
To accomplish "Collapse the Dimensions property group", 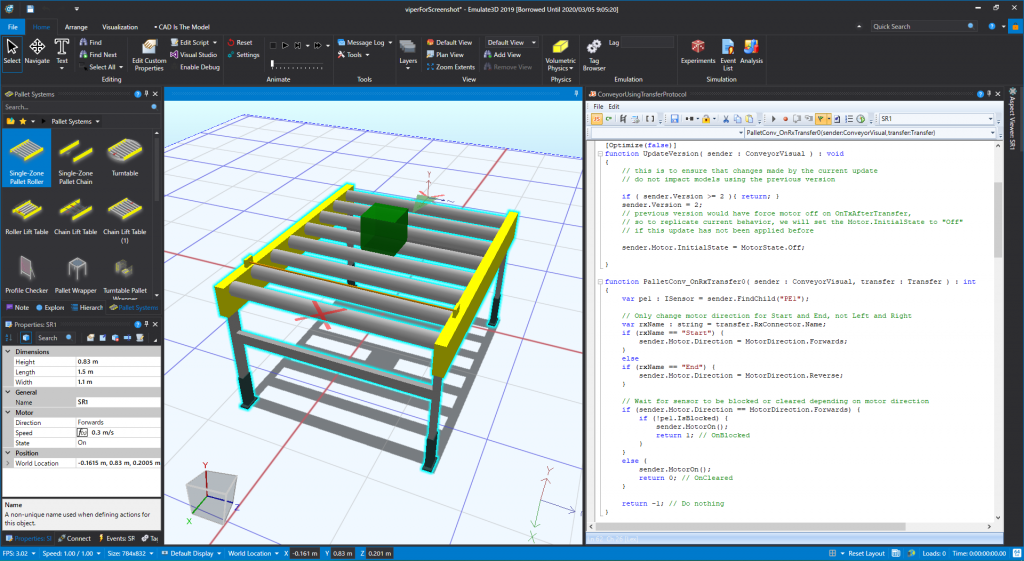I will 8,351.
